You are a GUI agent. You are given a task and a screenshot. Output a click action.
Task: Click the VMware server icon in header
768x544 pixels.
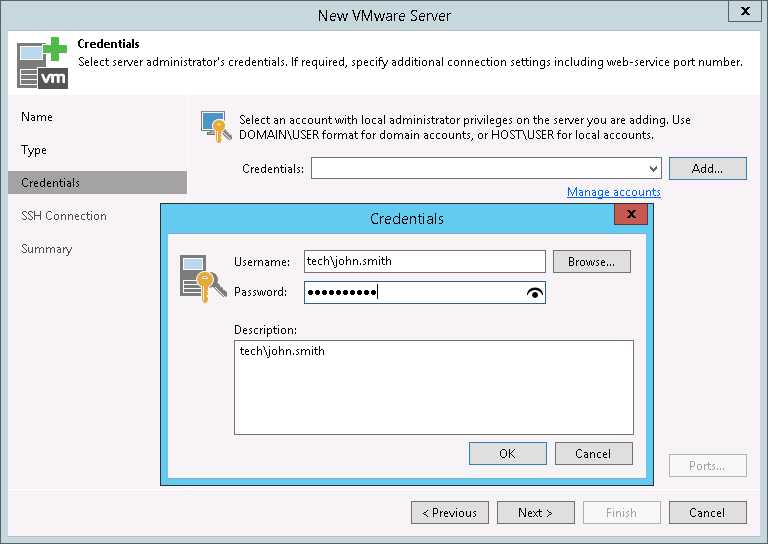click(x=42, y=63)
